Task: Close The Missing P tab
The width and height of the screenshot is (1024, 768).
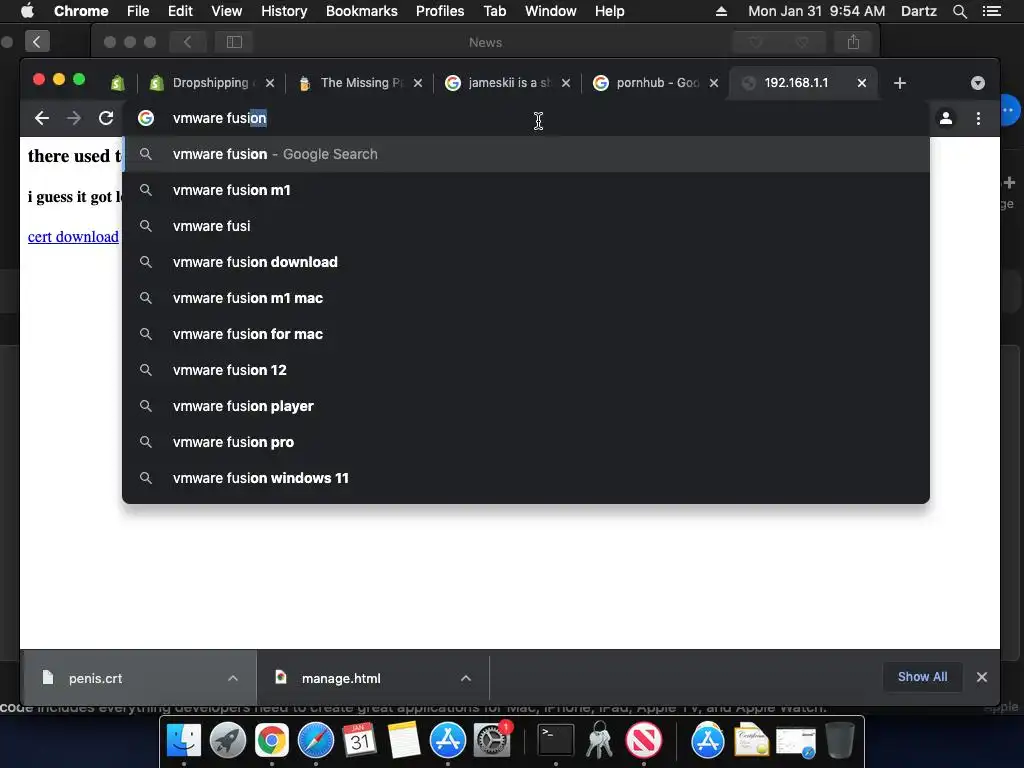Action: (x=418, y=83)
